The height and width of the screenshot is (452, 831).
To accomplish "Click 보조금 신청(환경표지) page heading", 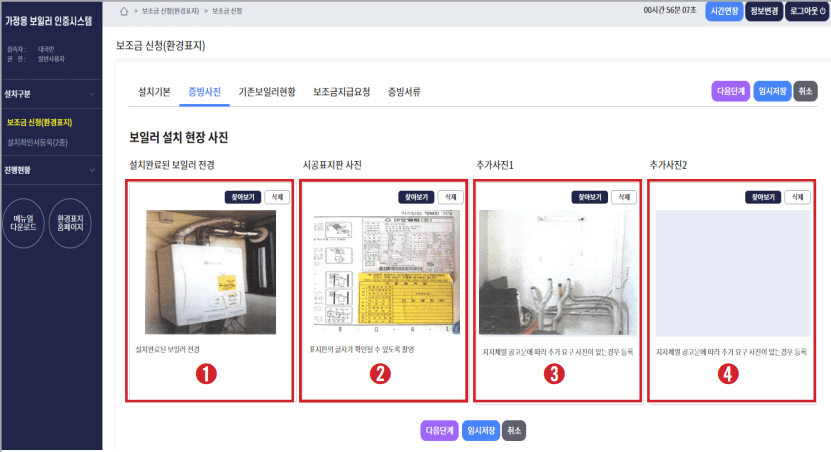I will point(161,46).
